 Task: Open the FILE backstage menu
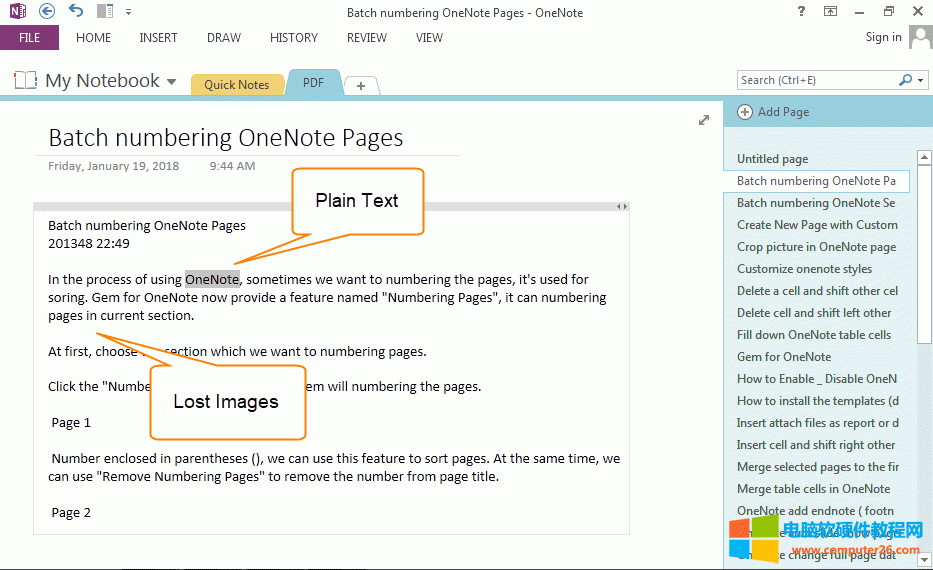coord(29,38)
